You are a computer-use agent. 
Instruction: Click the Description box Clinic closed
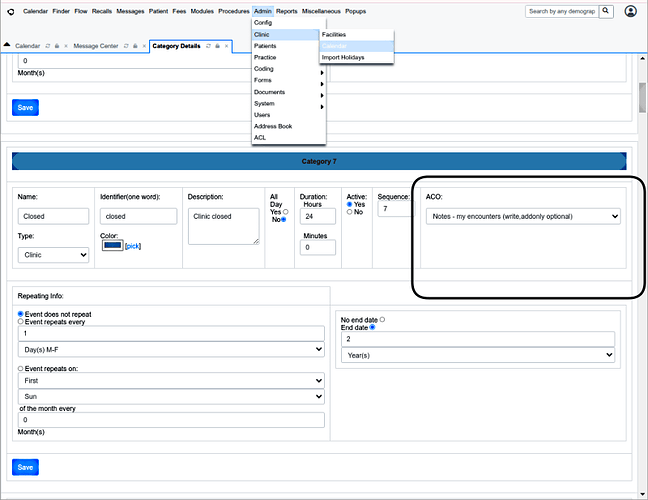[224, 226]
